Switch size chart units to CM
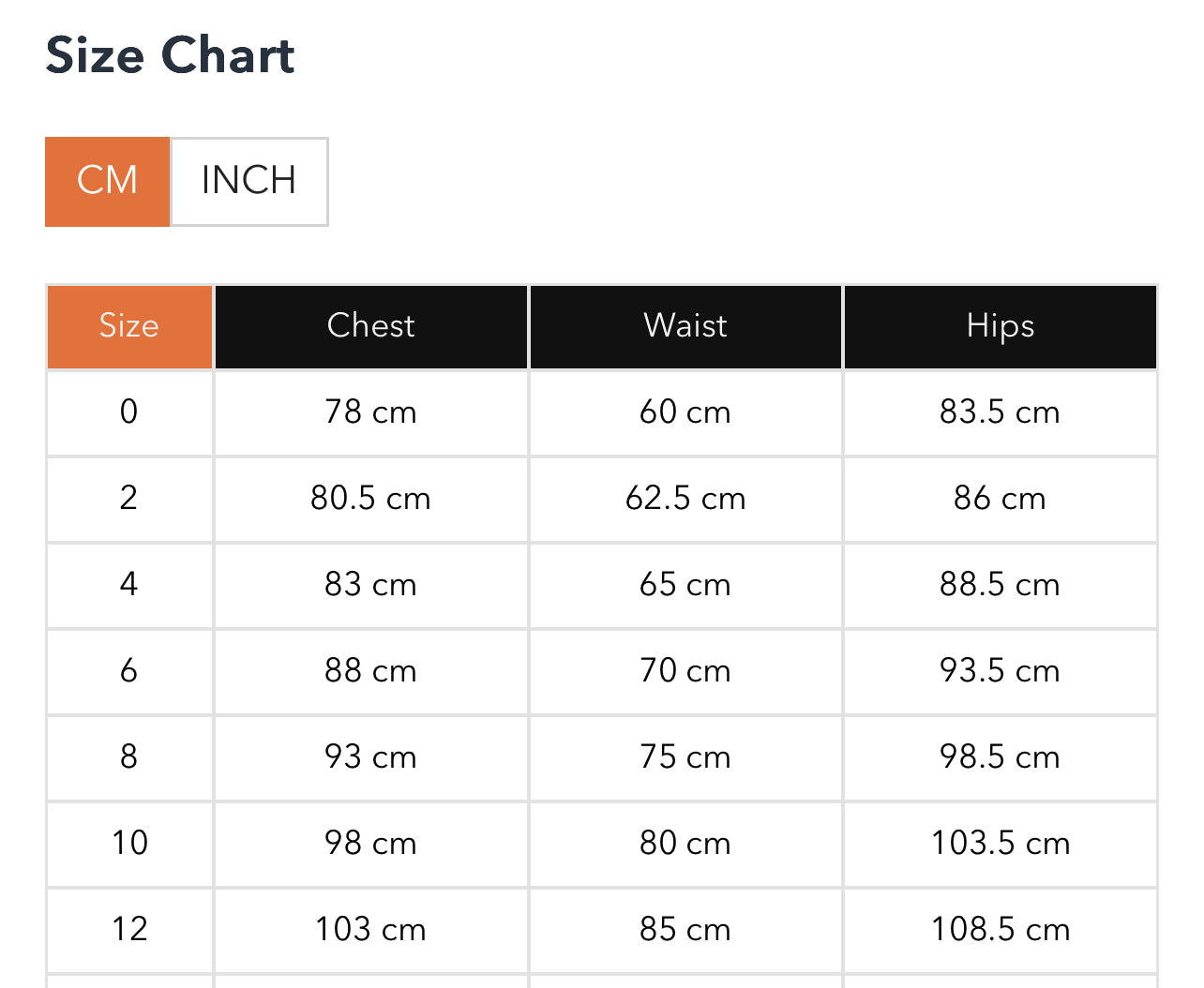 click(108, 181)
